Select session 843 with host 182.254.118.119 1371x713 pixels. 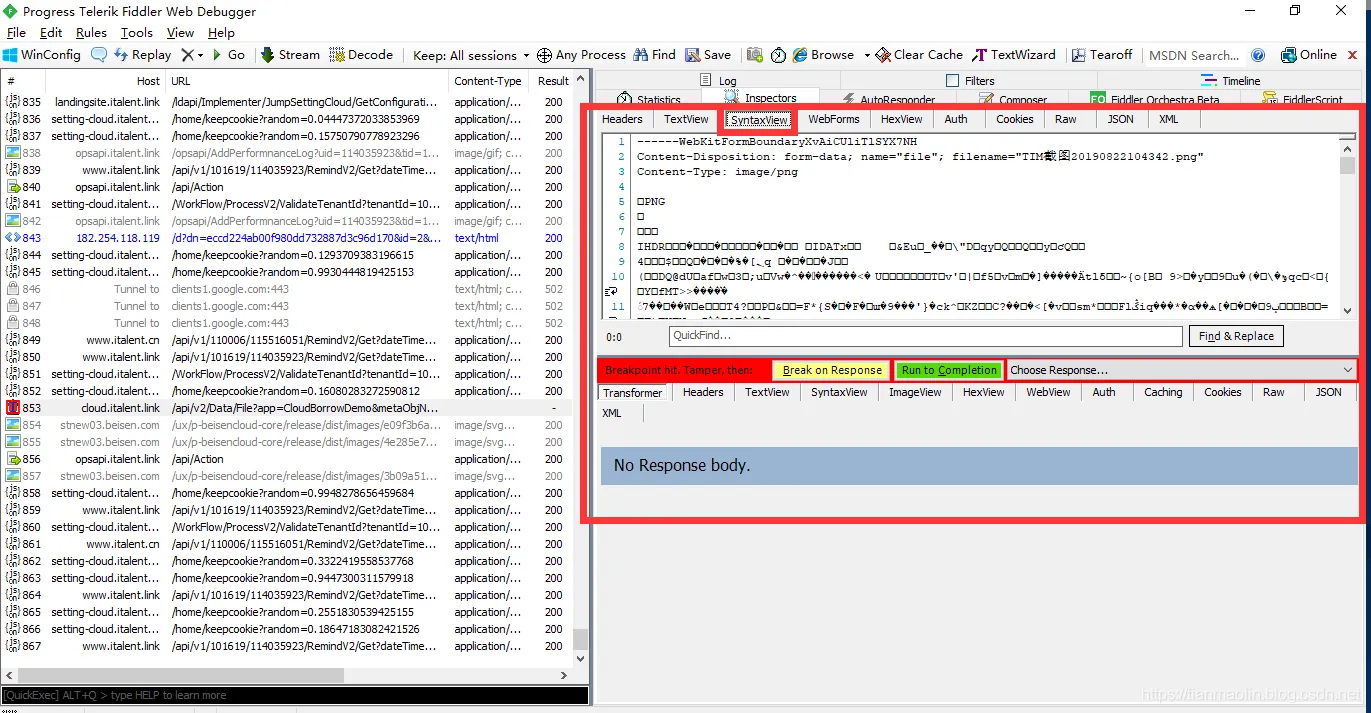pyautogui.click(x=287, y=238)
